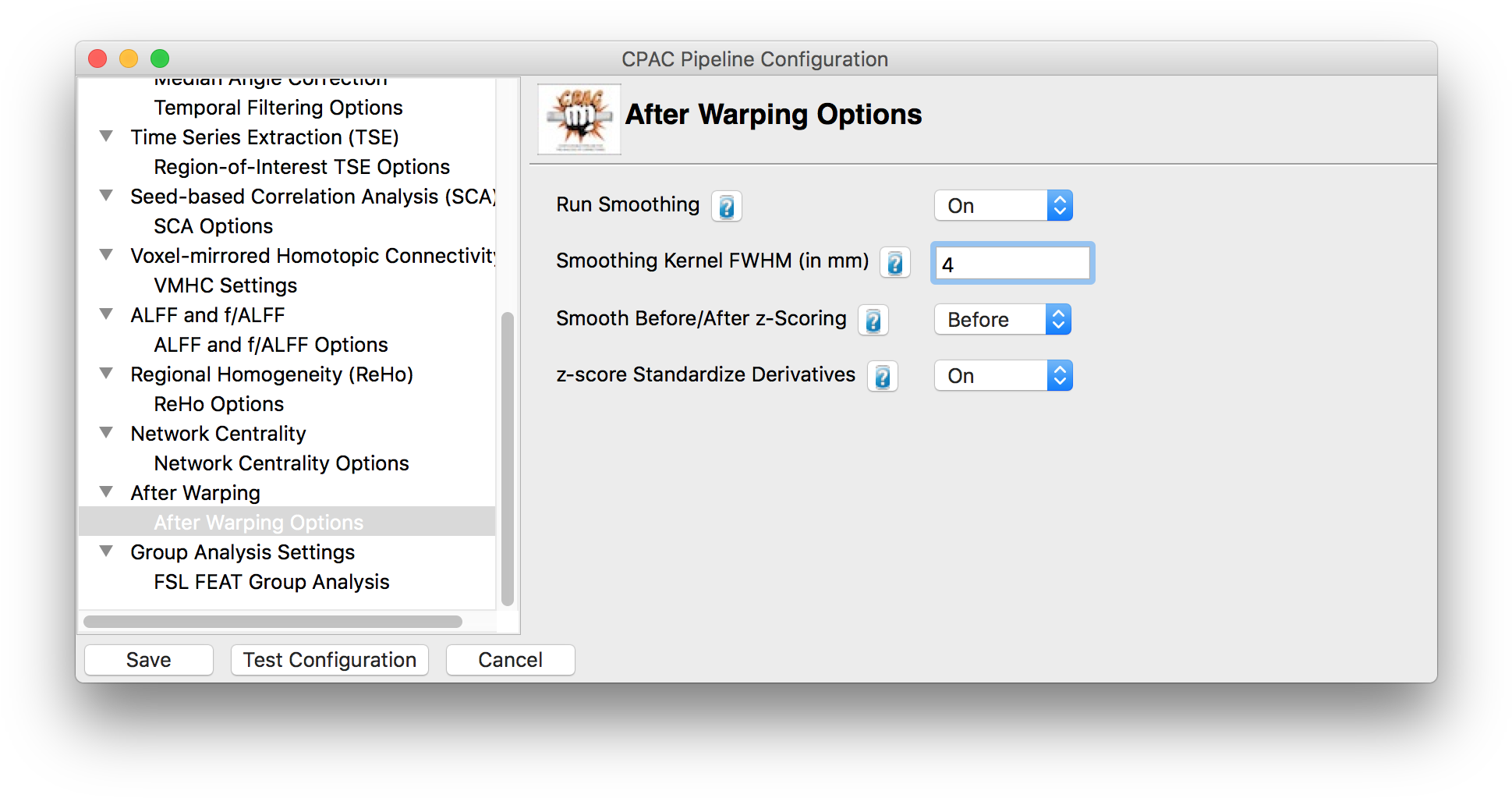Open FSL FEAT Group Analysis settings
The image size is (1512, 798).
(x=271, y=581)
